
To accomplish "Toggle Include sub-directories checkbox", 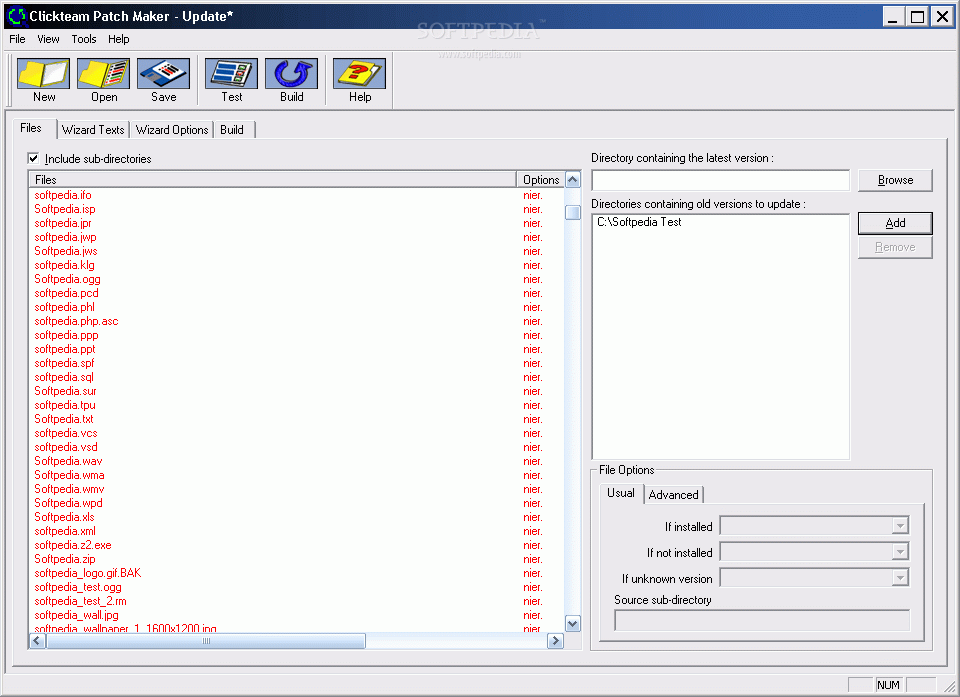I will [34, 159].
